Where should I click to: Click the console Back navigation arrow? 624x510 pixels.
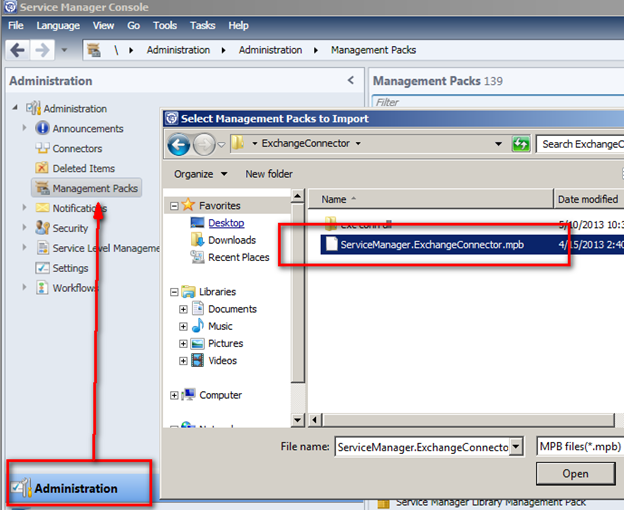[x=18, y=50]
